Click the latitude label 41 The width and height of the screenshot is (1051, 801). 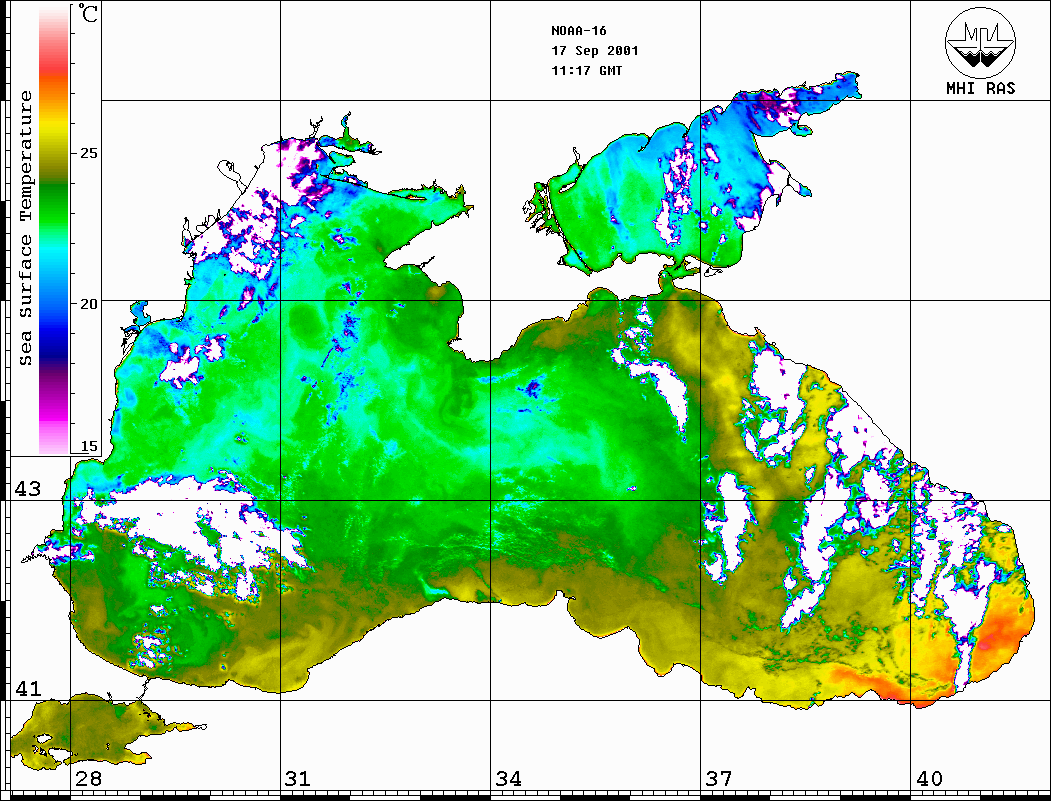(27, 688)
